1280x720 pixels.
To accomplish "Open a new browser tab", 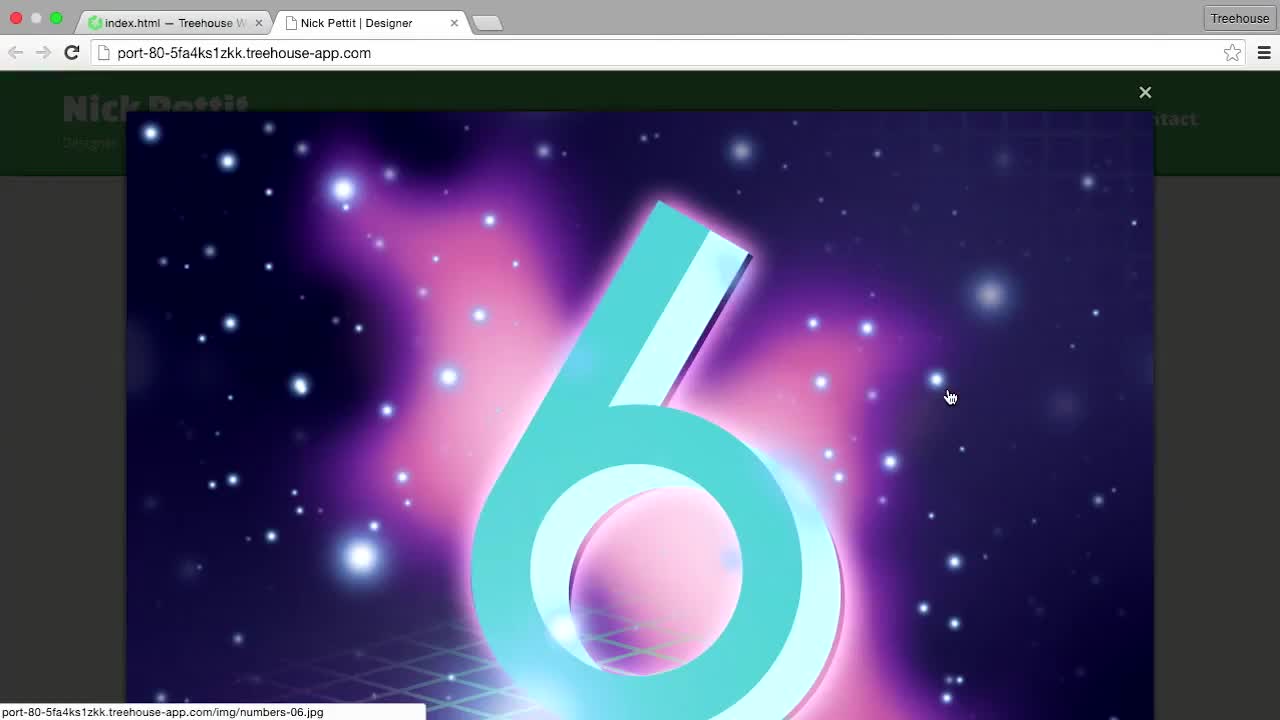I will pos(487,20).
